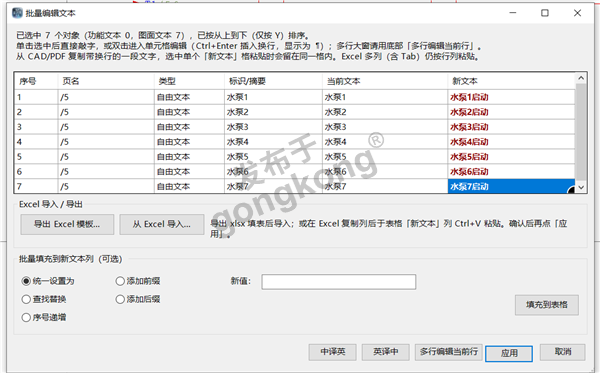Click the 英译中 translate button

pos(386,352)
